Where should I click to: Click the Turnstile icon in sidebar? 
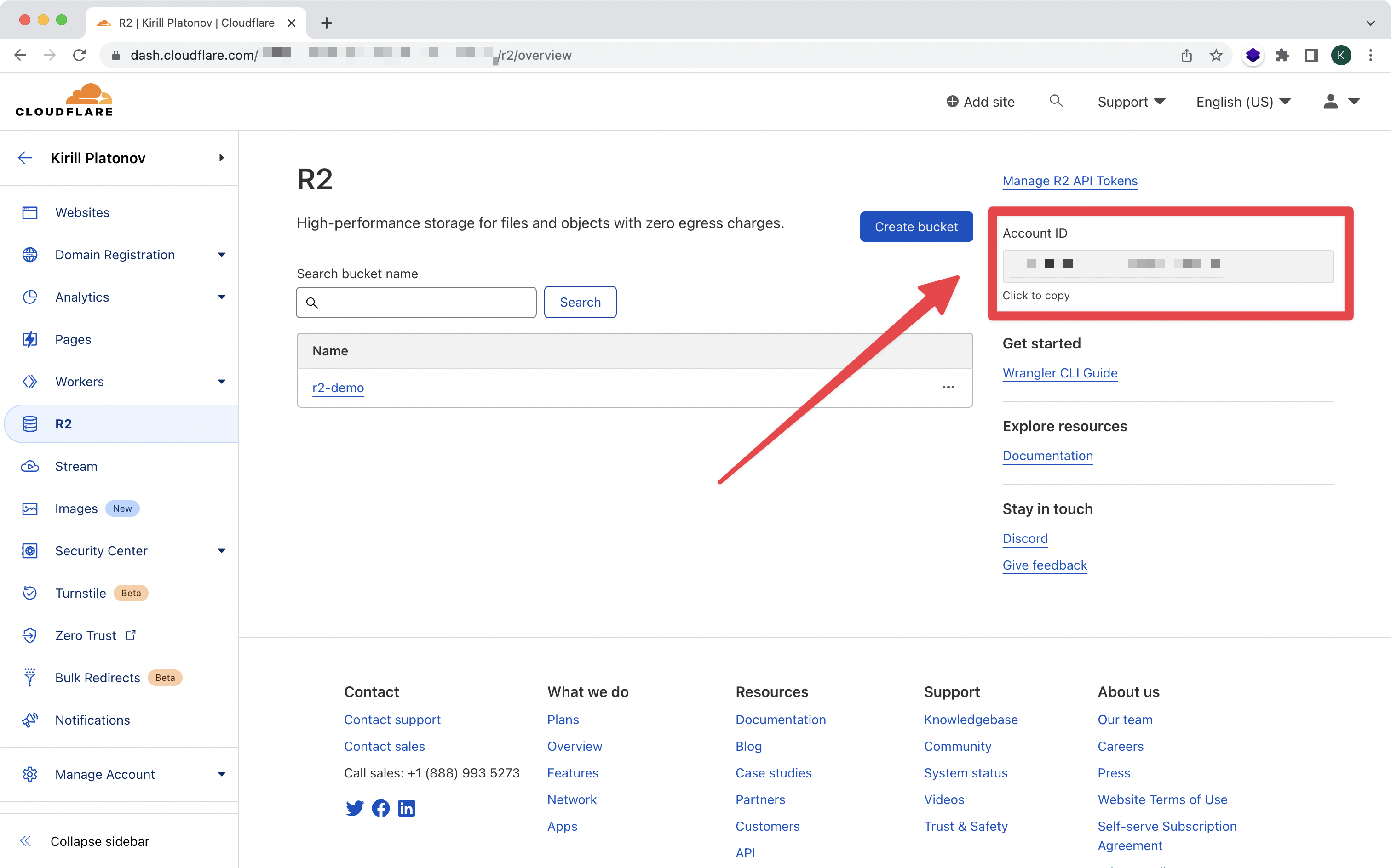coord(30,593)
